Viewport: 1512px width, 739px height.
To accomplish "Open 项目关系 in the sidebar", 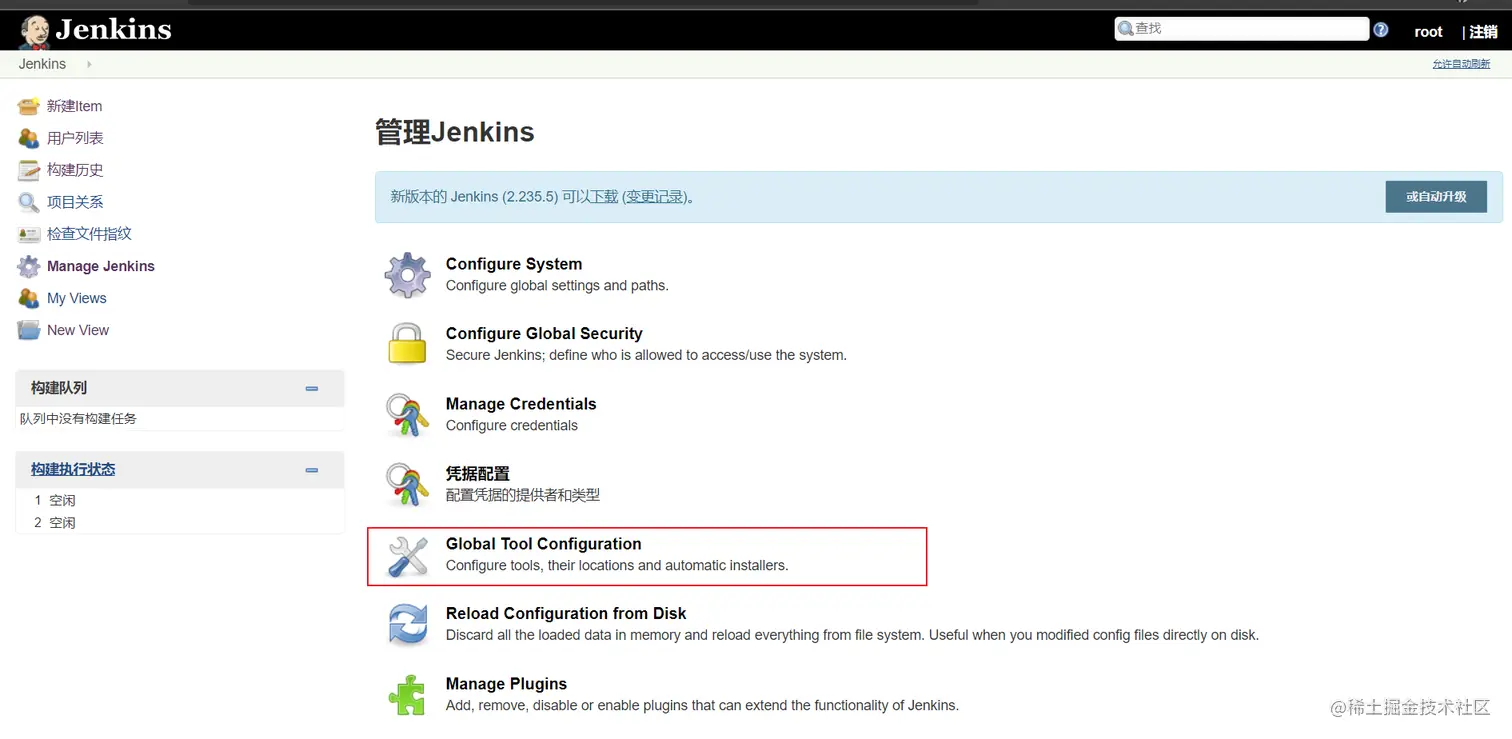I will (75, 202).
